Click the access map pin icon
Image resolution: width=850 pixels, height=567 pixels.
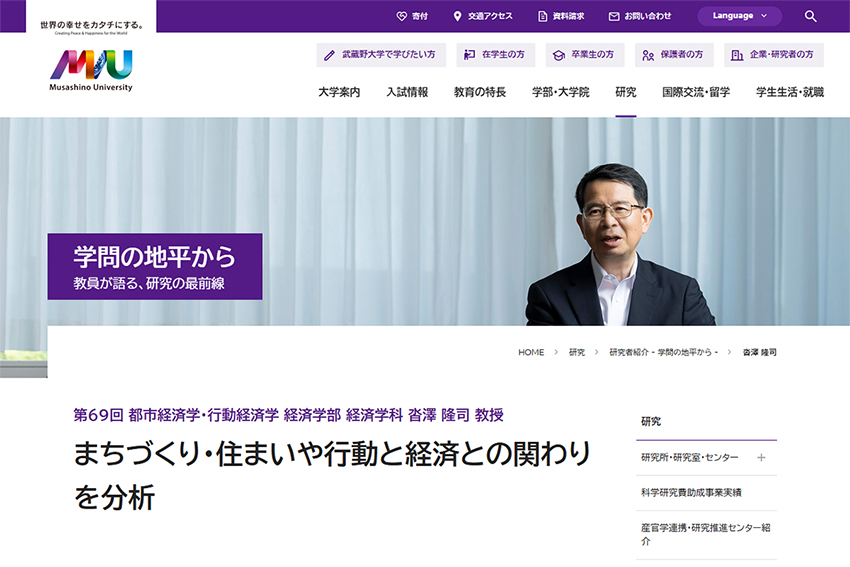click(457, 16)
